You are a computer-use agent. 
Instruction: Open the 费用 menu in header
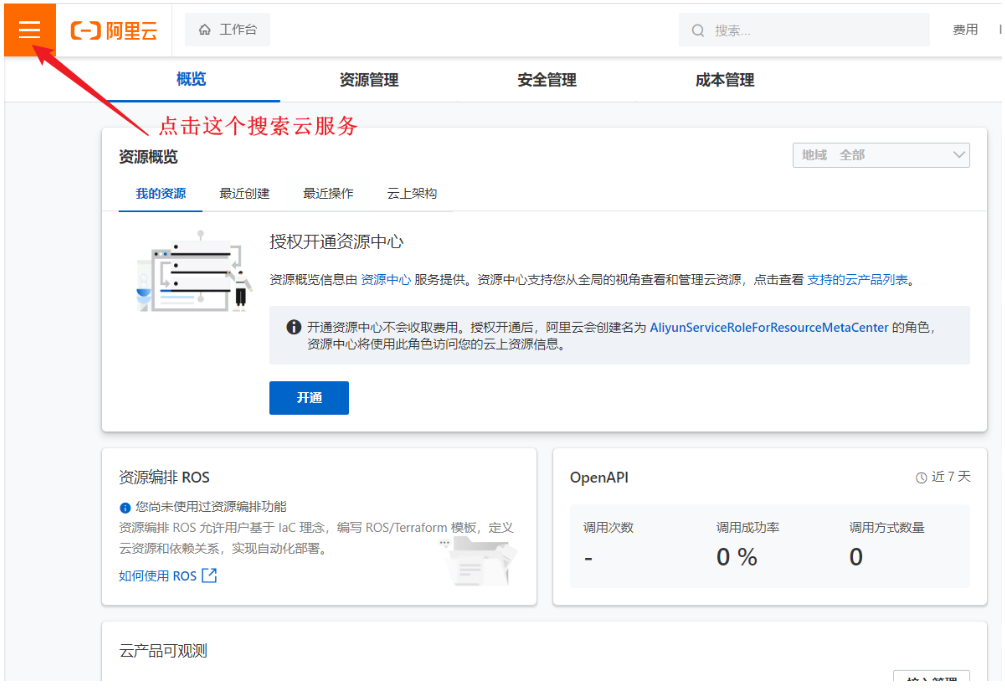(x=965, y=30)
